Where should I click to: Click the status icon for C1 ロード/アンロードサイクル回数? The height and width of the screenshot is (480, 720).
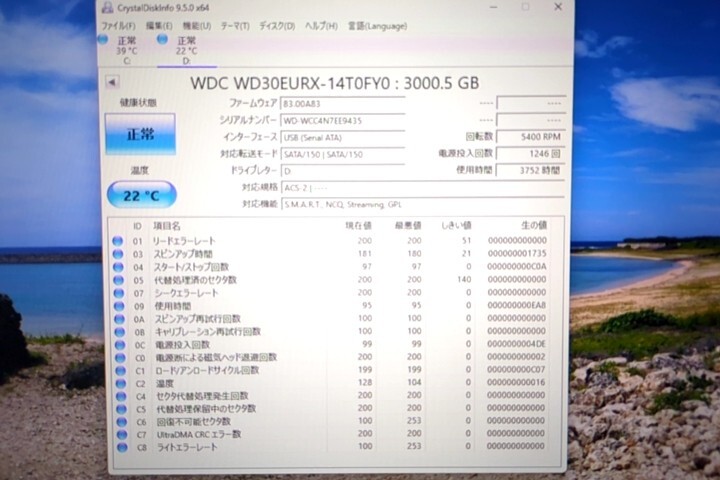[x=121, y=370]
